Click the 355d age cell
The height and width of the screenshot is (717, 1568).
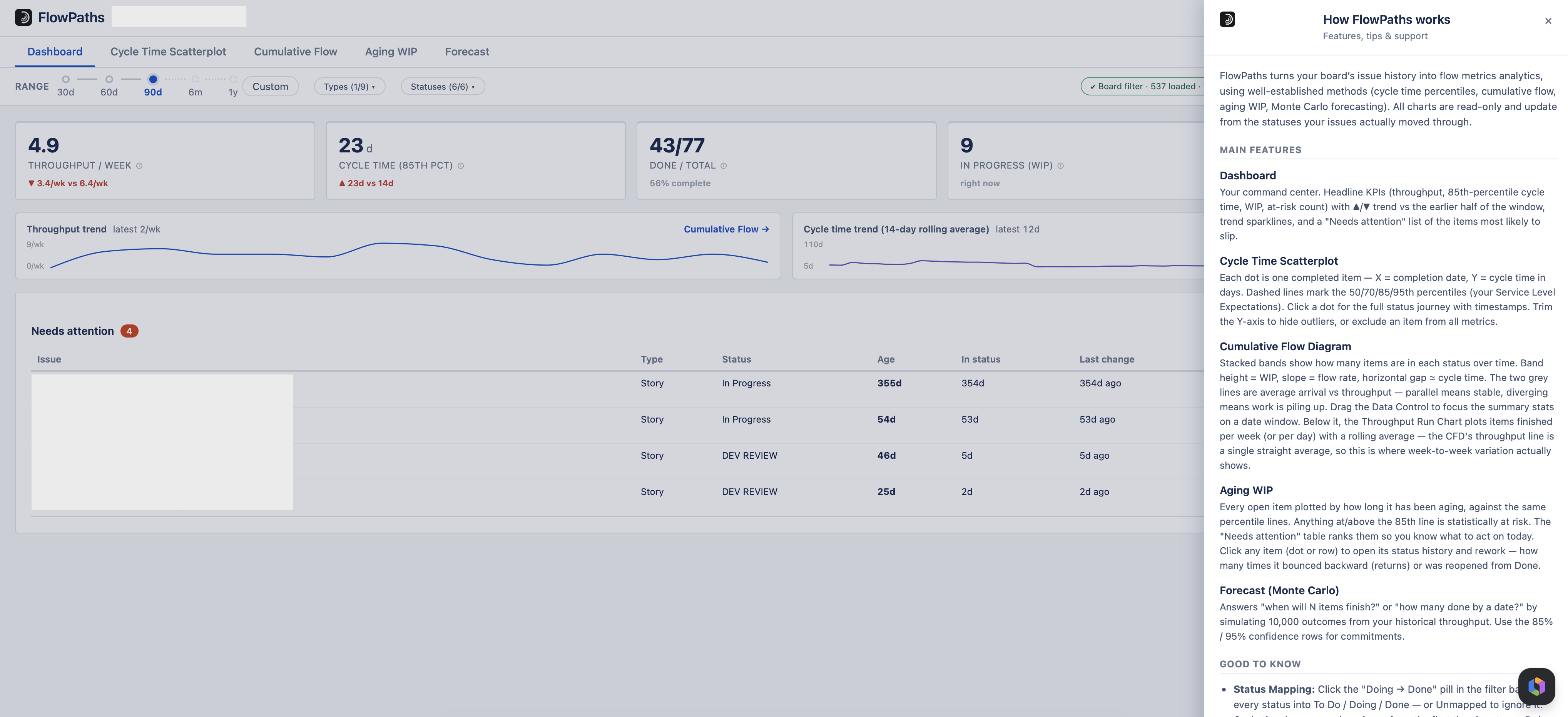(x=889, y=383)
